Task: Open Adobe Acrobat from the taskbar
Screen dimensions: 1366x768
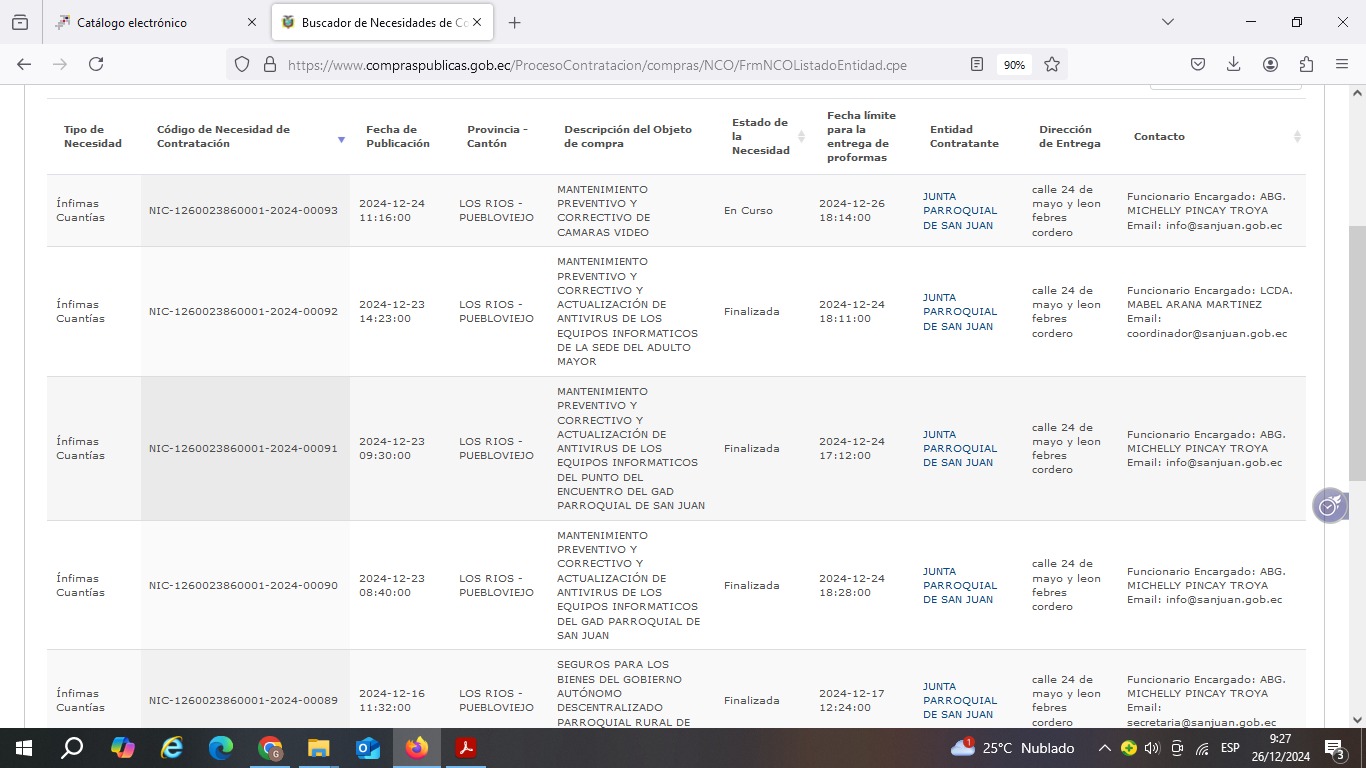Action: coord(465,748)
